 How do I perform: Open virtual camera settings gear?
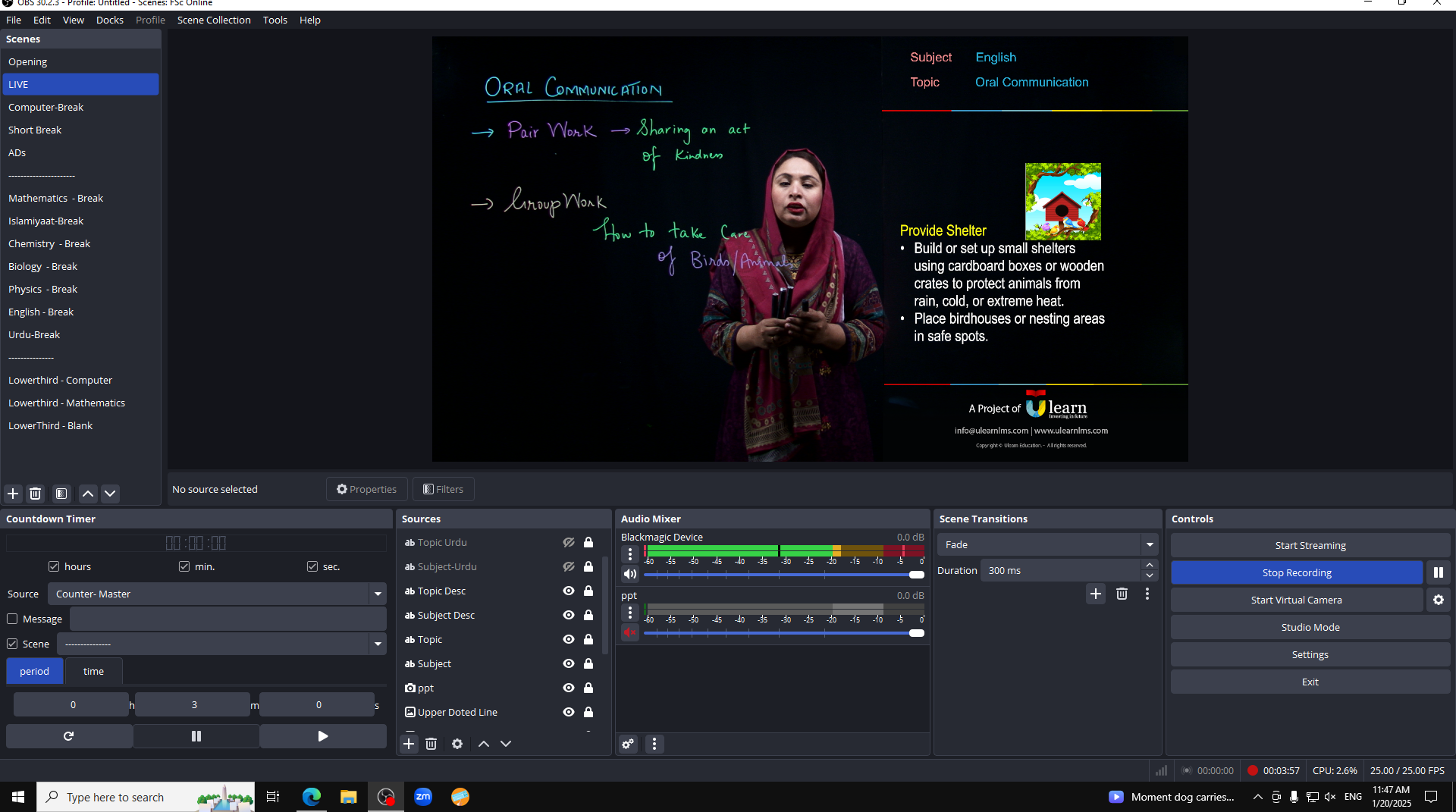(1439, 600)
